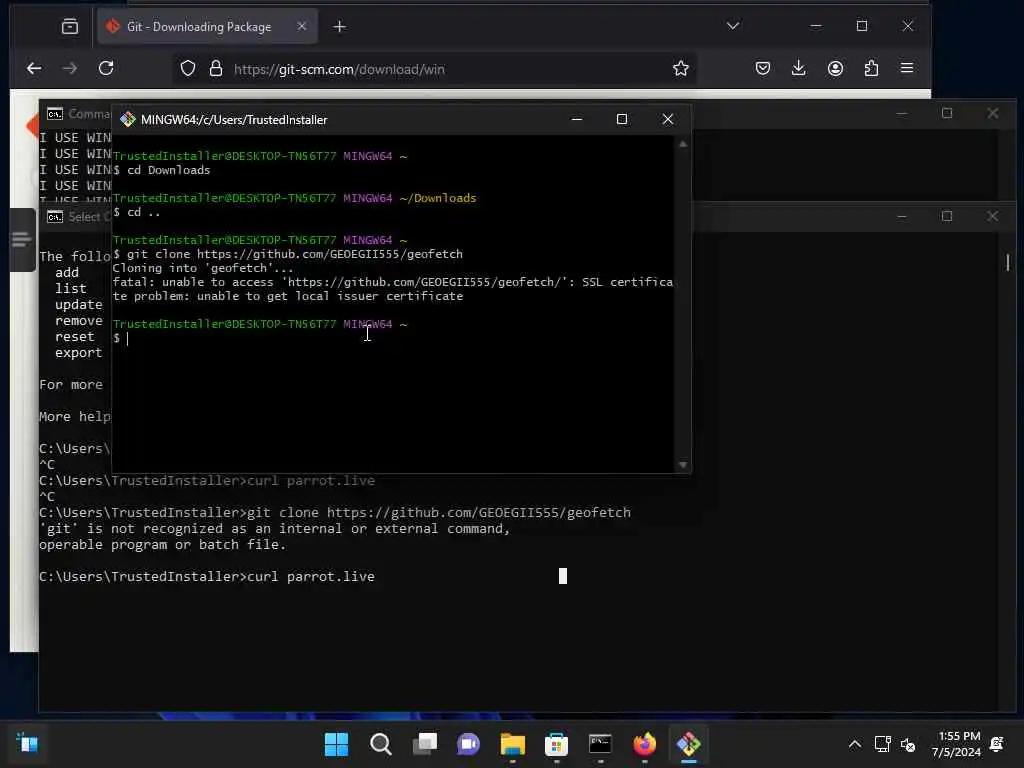This screenshot has height=768, width=1024.
Task: Open taskbar Search
Action: [x=381, y=744]
